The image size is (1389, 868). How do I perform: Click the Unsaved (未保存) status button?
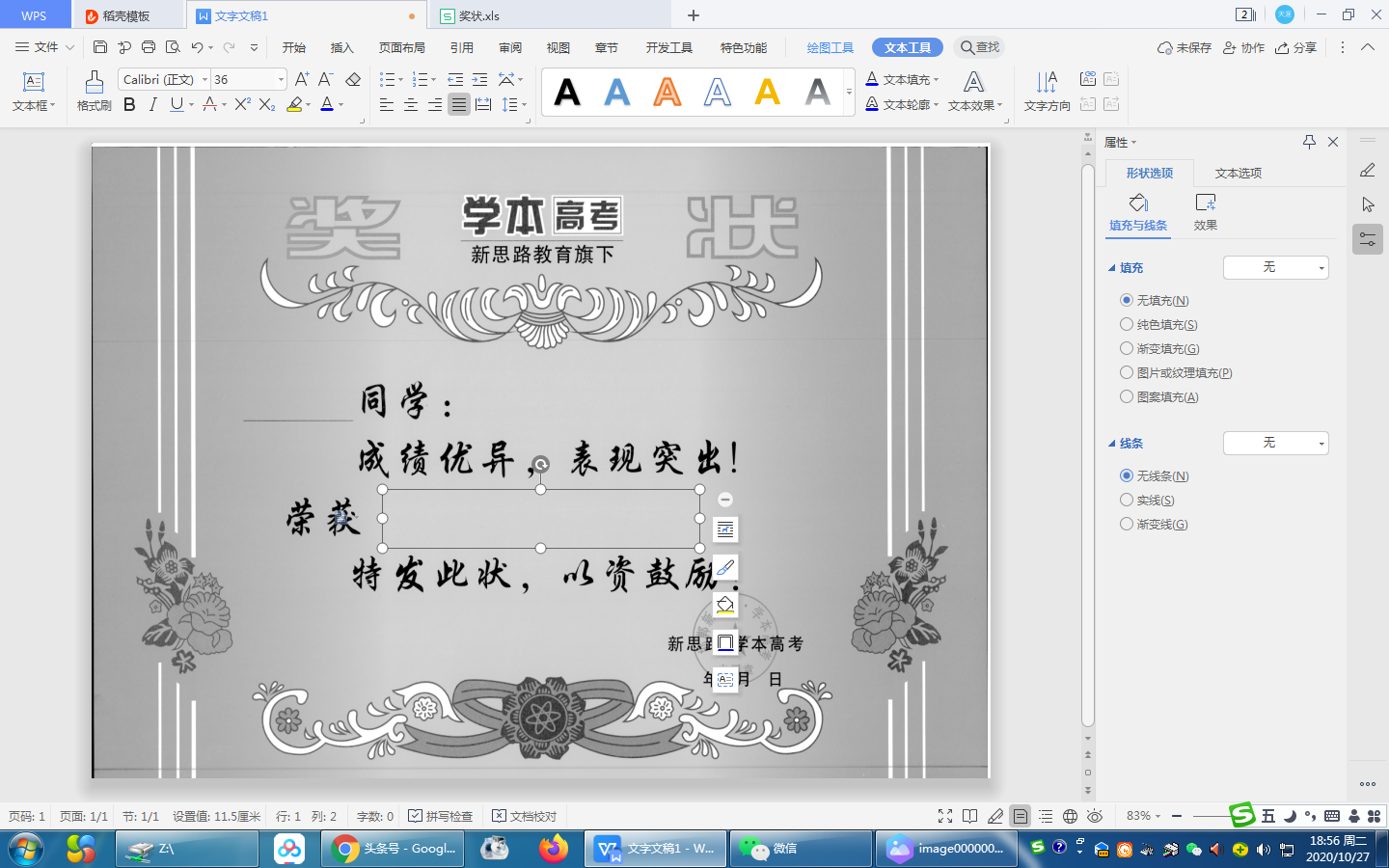[x=1185, y=47]
